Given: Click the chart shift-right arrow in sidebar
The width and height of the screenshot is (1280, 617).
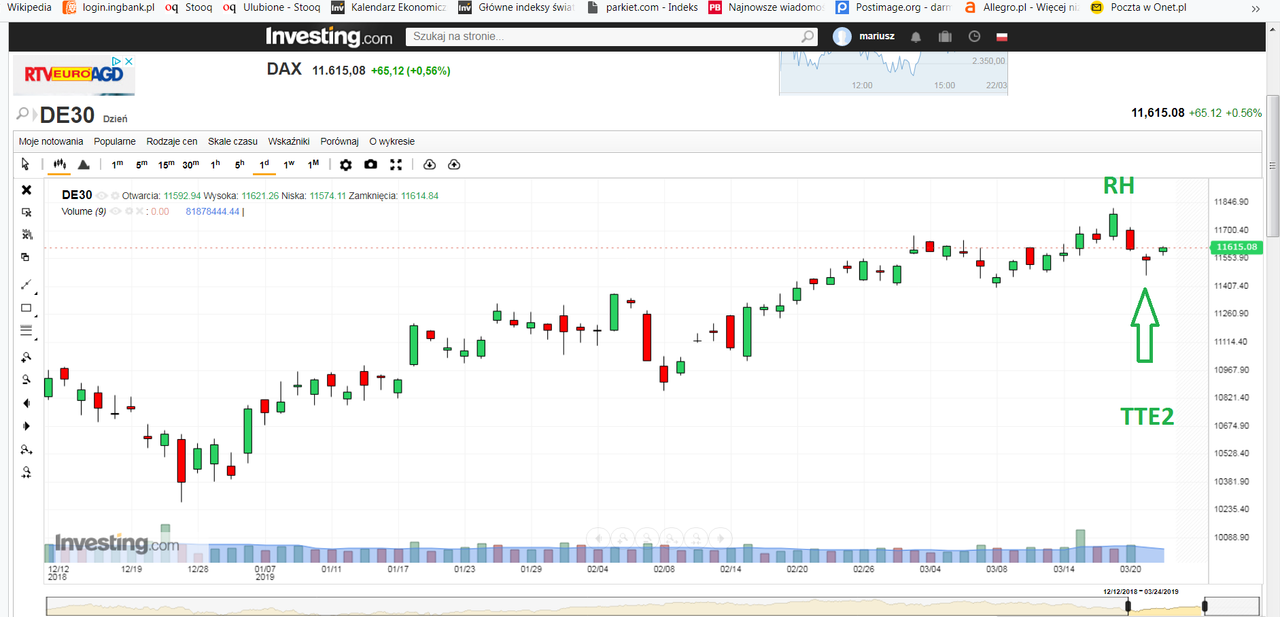Looking at the screenshot, I should click(26, 426).
